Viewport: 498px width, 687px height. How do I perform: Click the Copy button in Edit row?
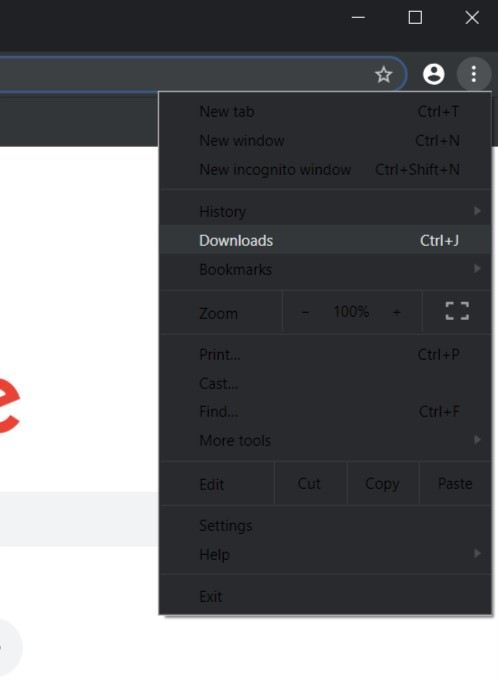point(382,483)
